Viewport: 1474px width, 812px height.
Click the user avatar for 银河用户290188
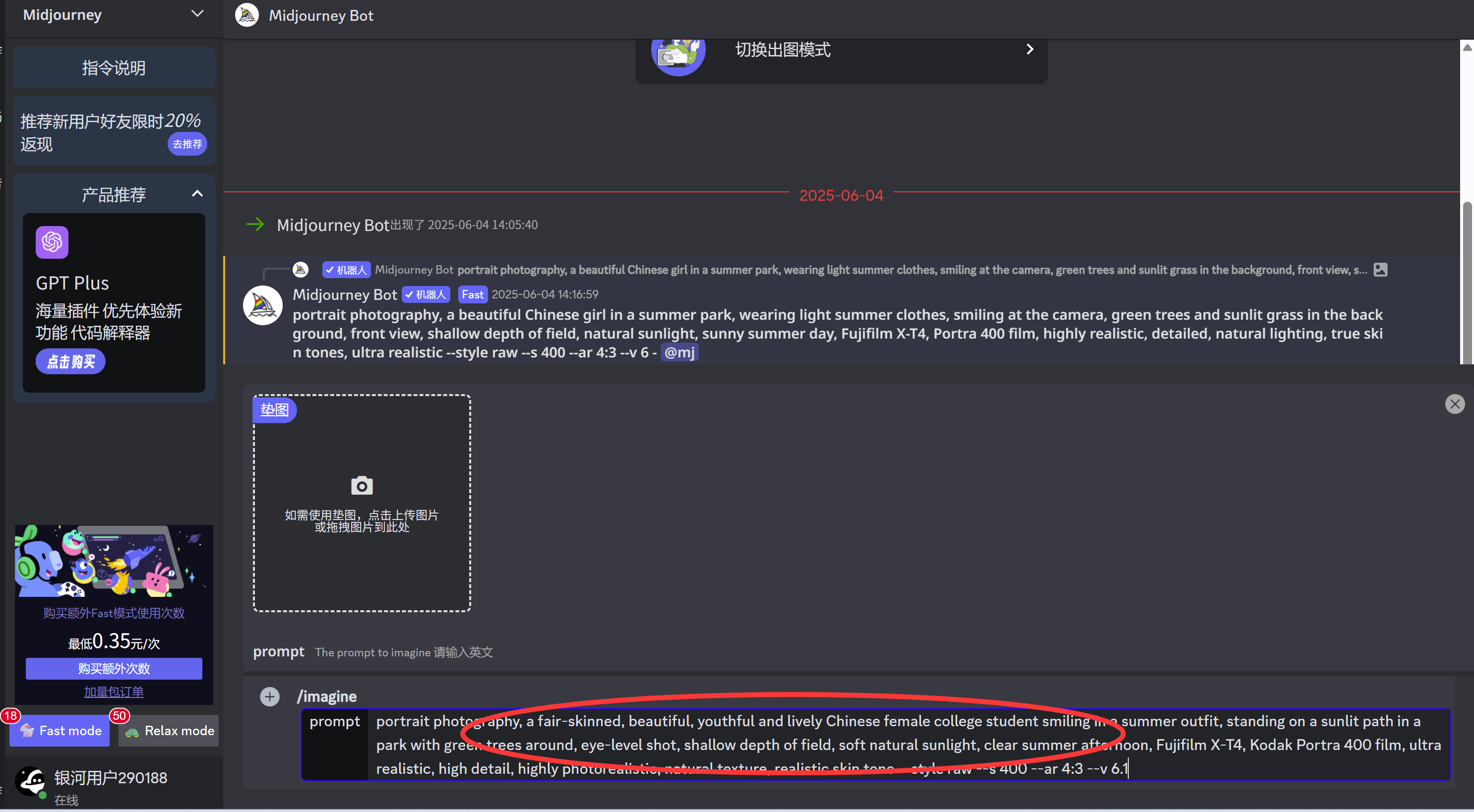pyautogui.click(x=30, y=781)
